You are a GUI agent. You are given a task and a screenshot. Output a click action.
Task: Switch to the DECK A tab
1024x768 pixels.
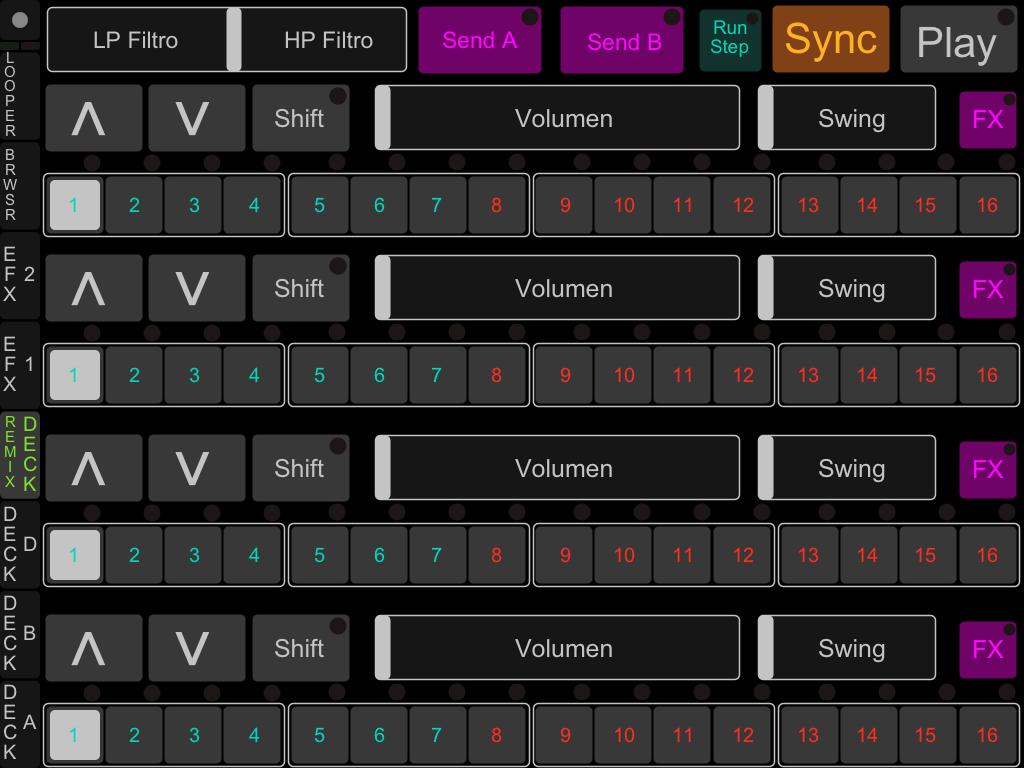20,724
